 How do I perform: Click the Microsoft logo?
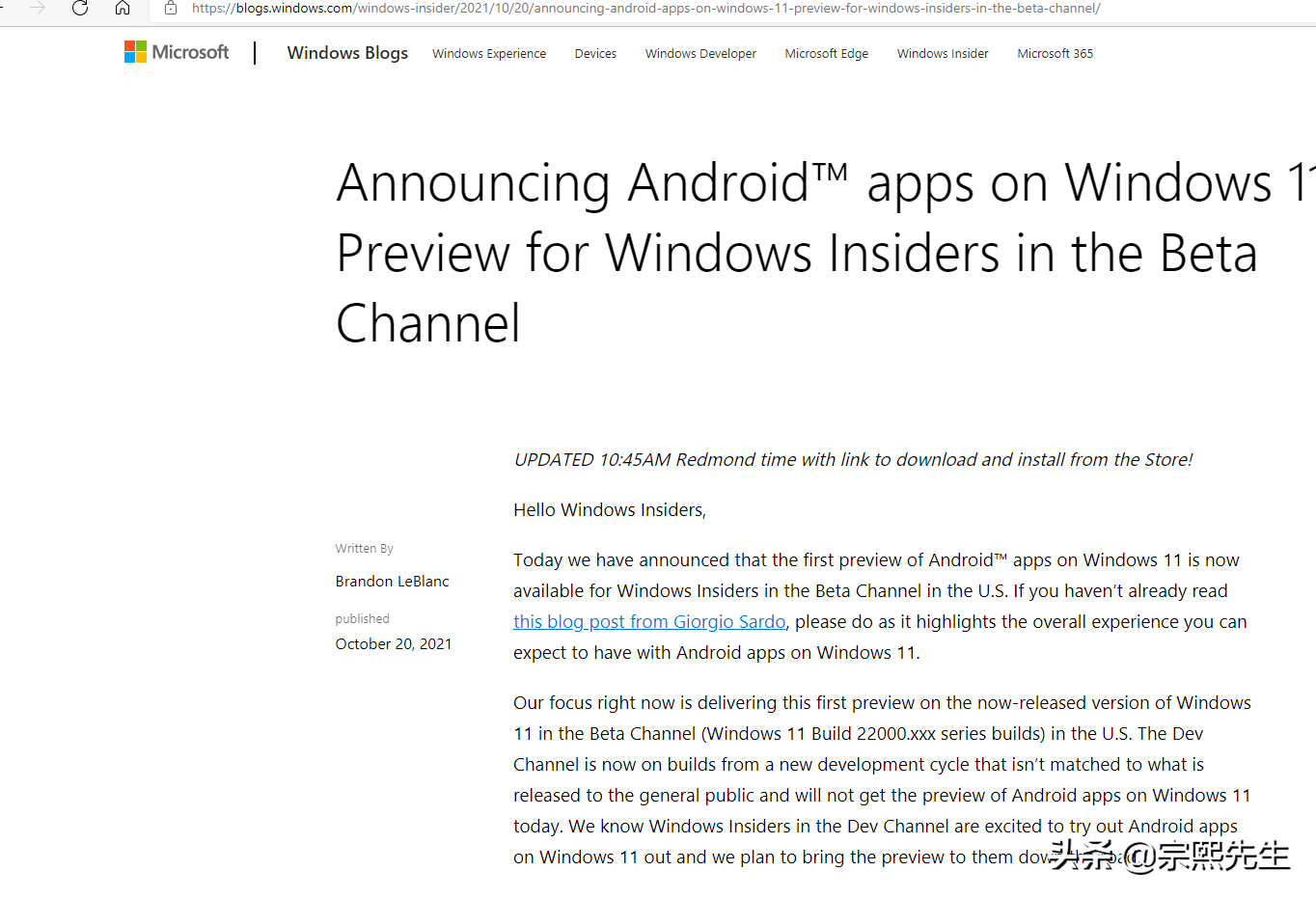pyautogui.click(x=177, y=52)
